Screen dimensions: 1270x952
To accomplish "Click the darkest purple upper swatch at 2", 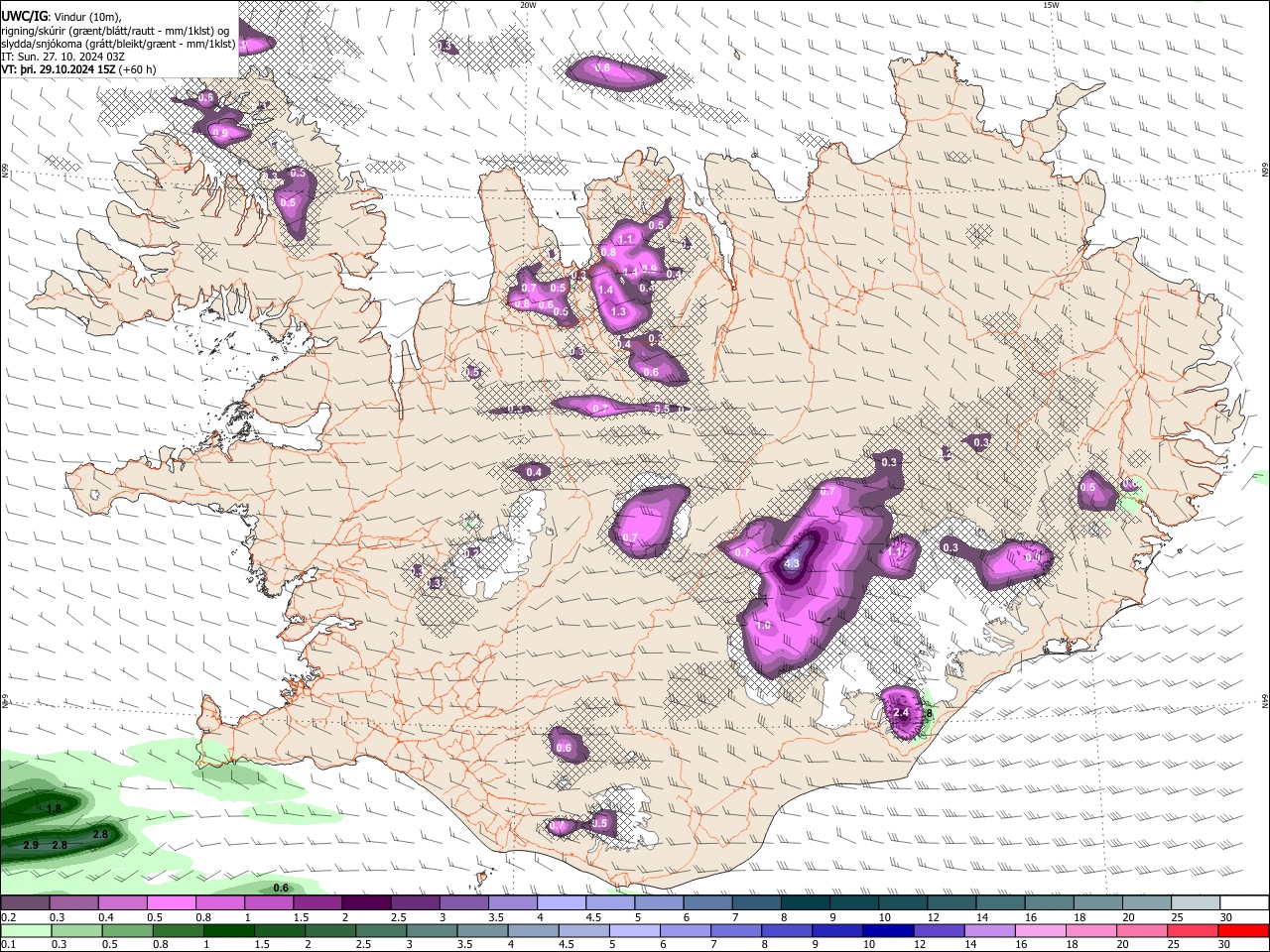I will 366,903.
